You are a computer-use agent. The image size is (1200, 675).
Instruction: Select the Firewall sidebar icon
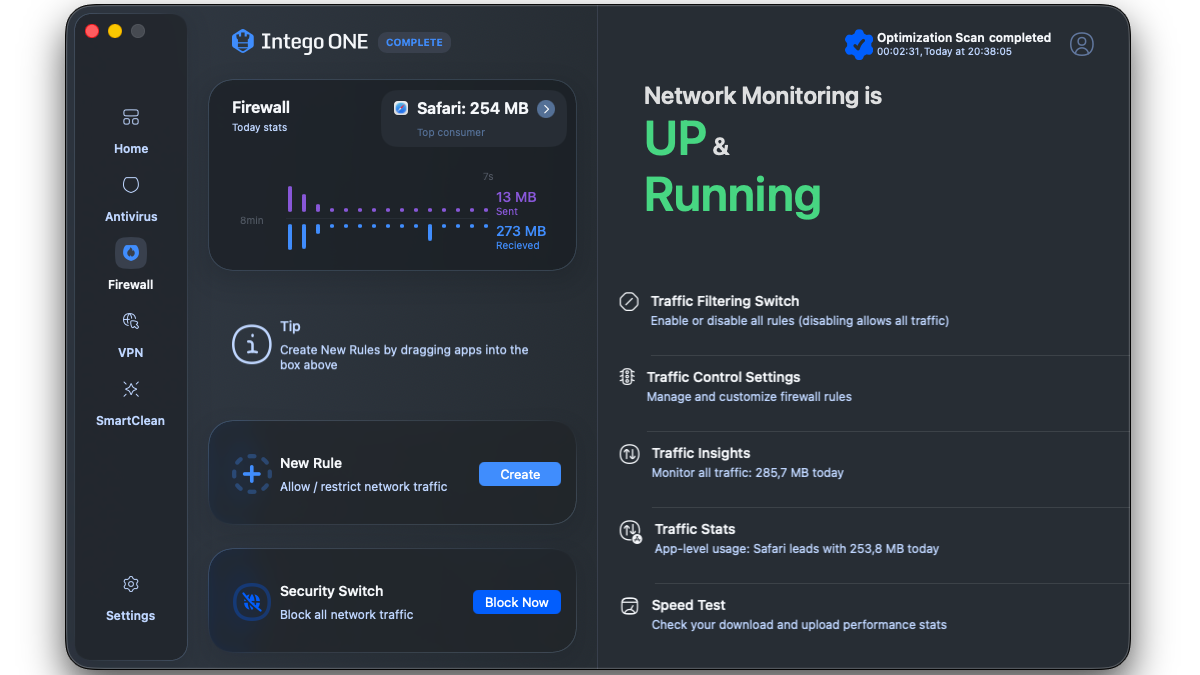(x=131, y=254)
